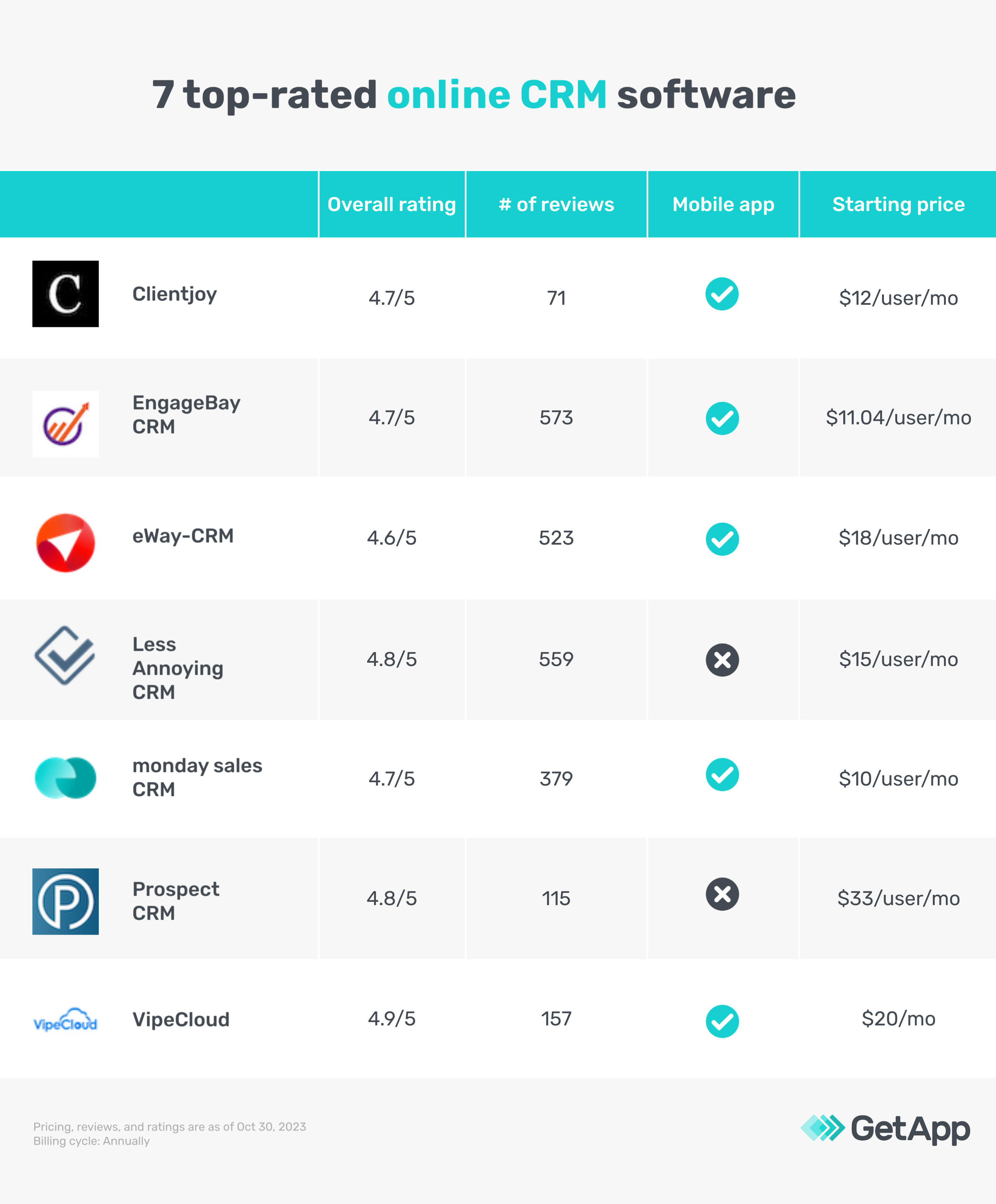Click Clientjoy's mobile app checkmark
This screenshot has height=1204, width=996.
tap(722, 294)
